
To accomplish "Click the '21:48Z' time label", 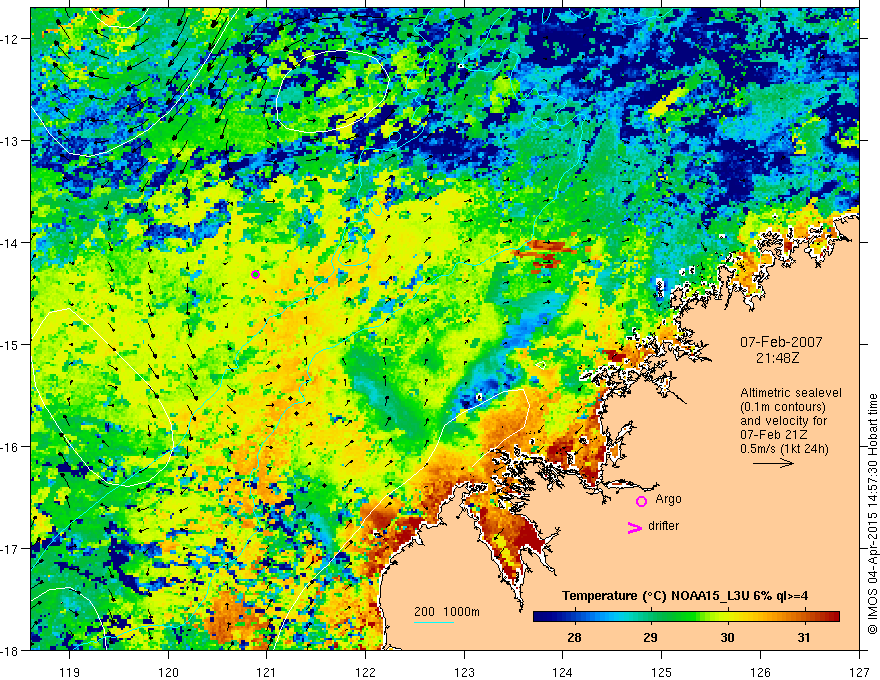I will pyautogui.click(x=777, y=357).
